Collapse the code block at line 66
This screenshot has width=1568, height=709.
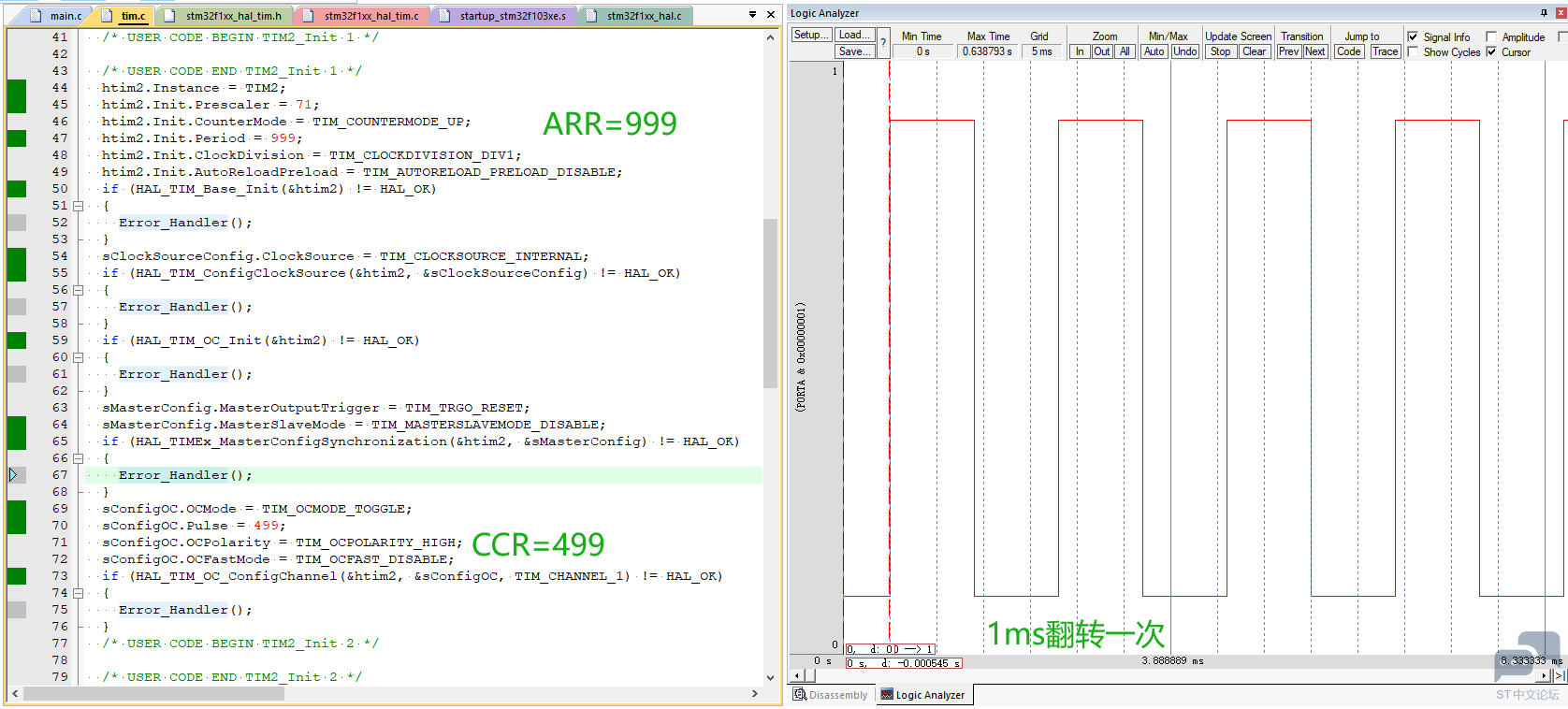coord(79,458)
